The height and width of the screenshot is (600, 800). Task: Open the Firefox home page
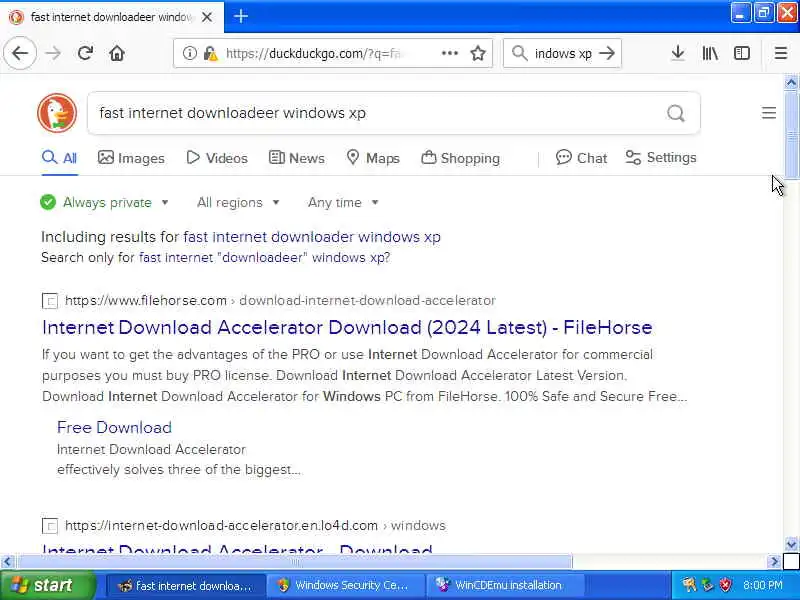click(x=117, y=53)
